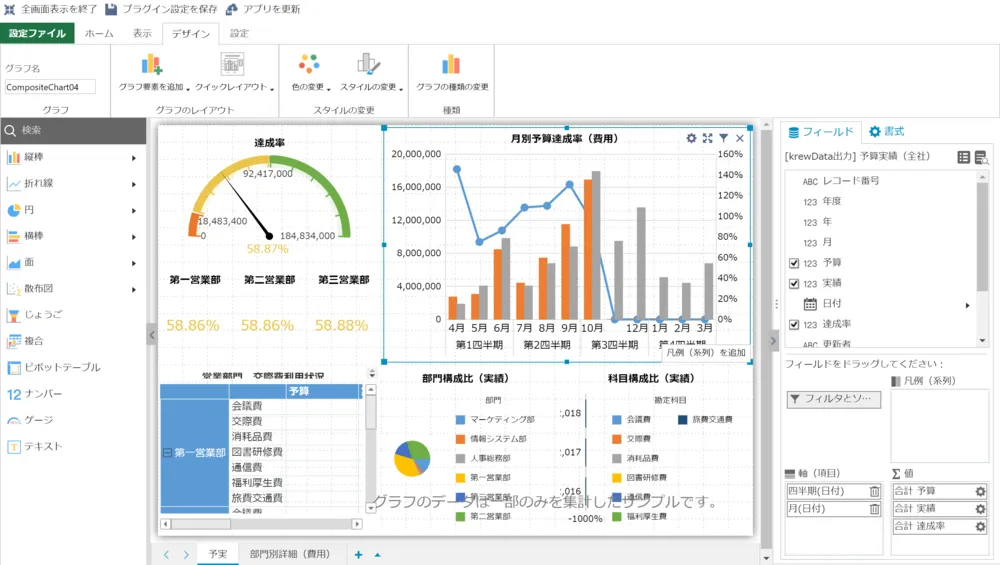Expand 円 submenu arrow
The height and width of the screenshot is (565, 1000).
[134, 210]
